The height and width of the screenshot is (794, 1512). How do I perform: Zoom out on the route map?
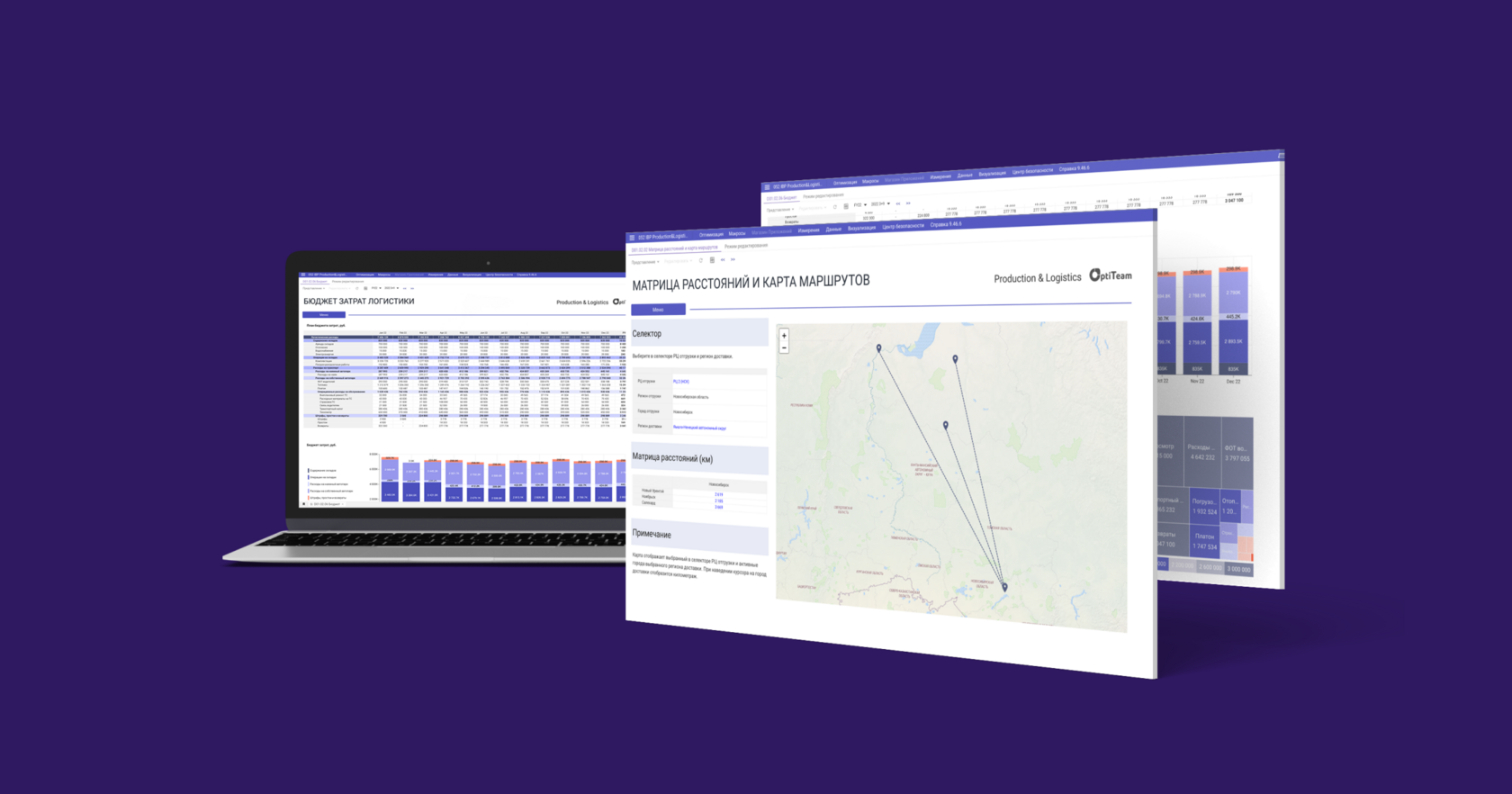(784, 347)
